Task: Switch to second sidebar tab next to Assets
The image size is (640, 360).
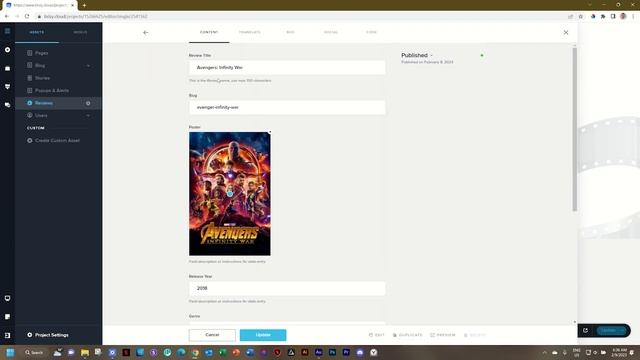Action: tap(80, 32)
